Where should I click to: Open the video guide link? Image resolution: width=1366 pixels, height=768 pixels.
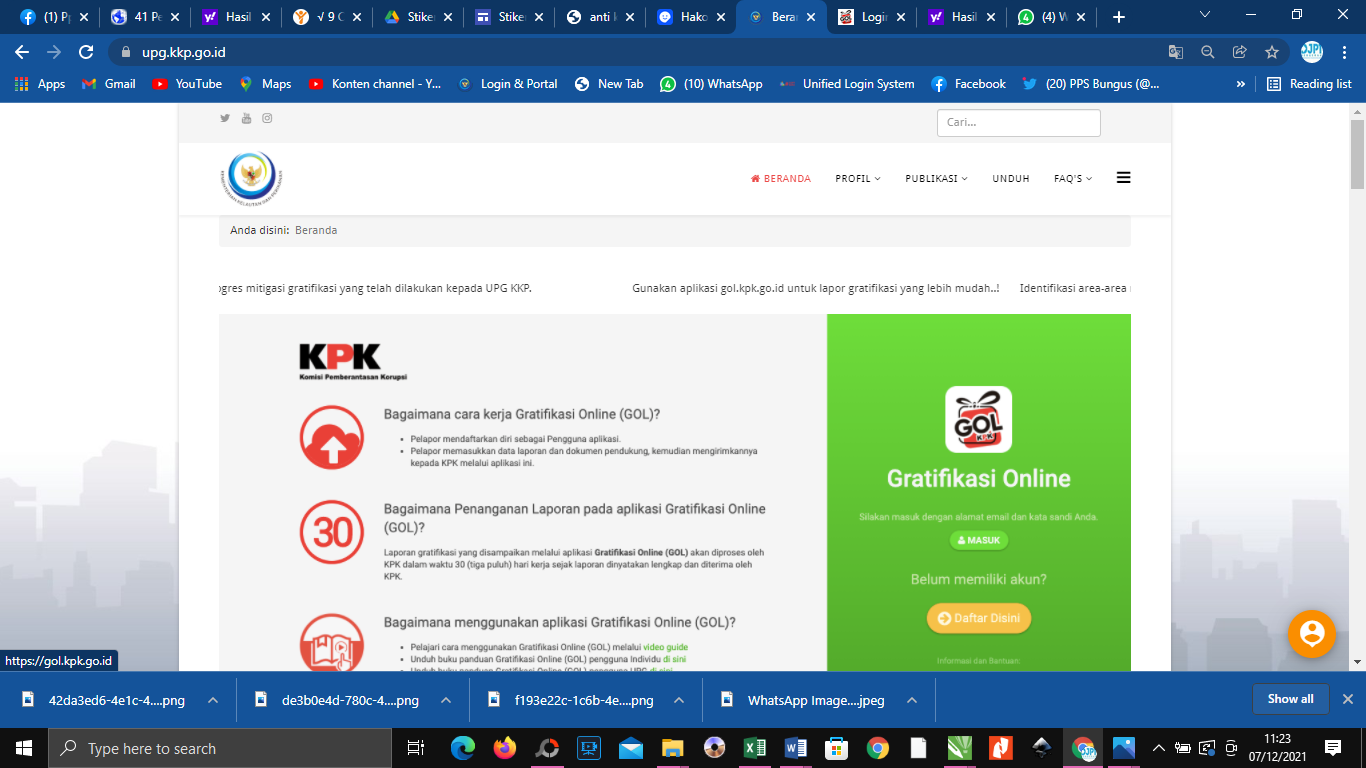tap(665, 647)
